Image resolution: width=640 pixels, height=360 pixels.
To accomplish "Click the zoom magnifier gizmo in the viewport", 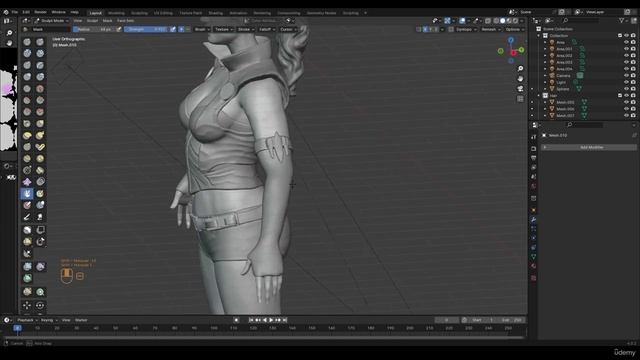I will [x=520, y=69].
